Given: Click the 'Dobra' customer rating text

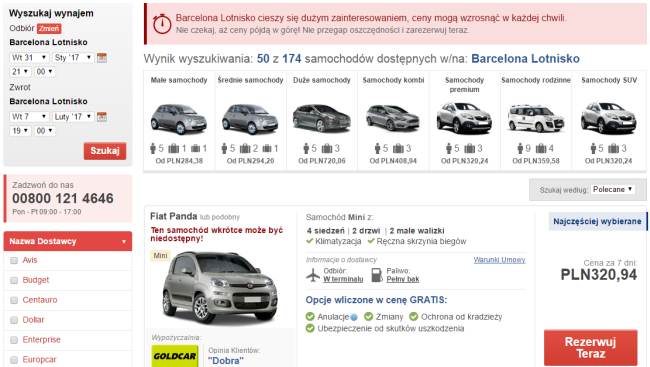Looking at the screenshot, I should tap(226, 361).
